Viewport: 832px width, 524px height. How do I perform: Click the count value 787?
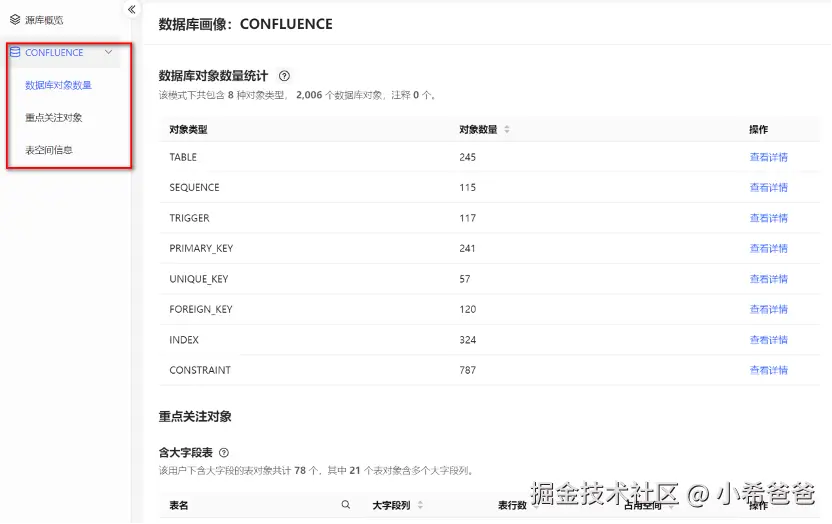[x=467, y=370]
